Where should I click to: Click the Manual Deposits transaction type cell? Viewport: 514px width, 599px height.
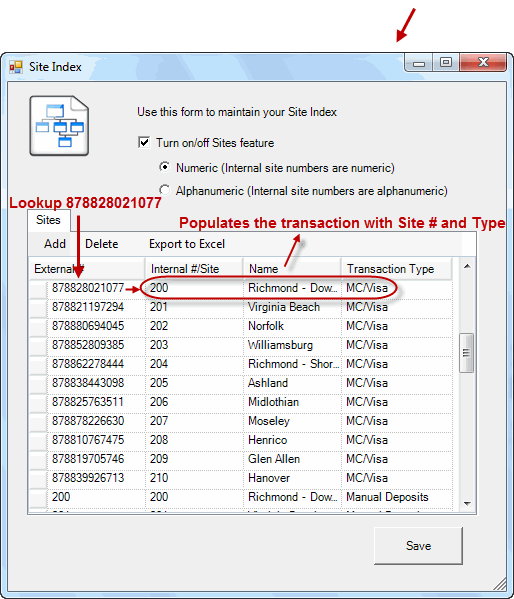coord(397,499)
